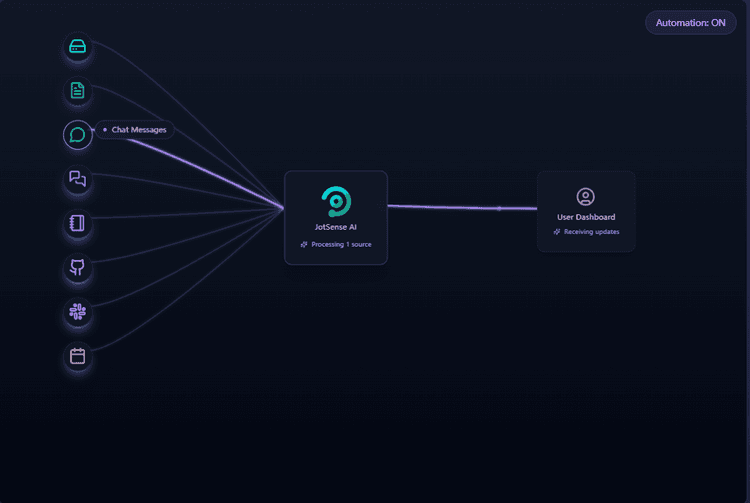Click the Chat Messages tooltip label

[x=138, y=130]
